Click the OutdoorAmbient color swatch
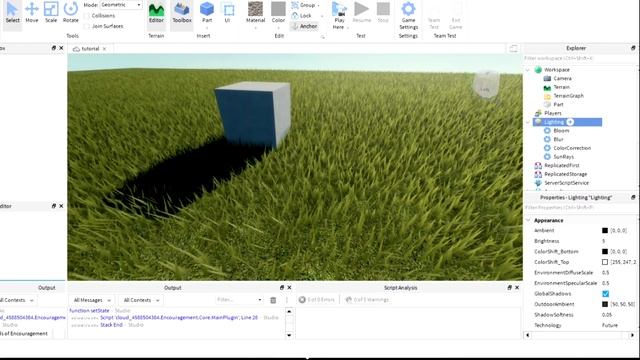640x360 pixels. pyautogui.click(x=605, y=304)
